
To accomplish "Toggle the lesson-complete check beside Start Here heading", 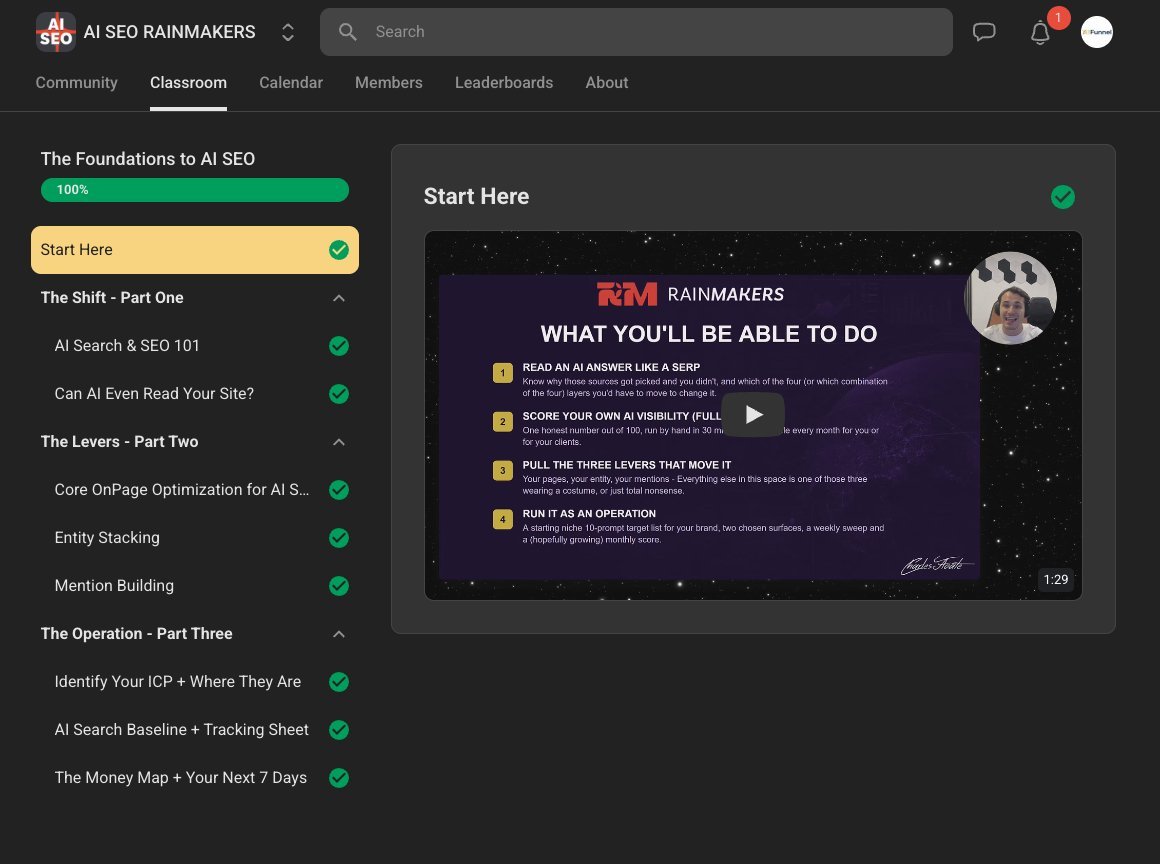I will pos(1063,197).
